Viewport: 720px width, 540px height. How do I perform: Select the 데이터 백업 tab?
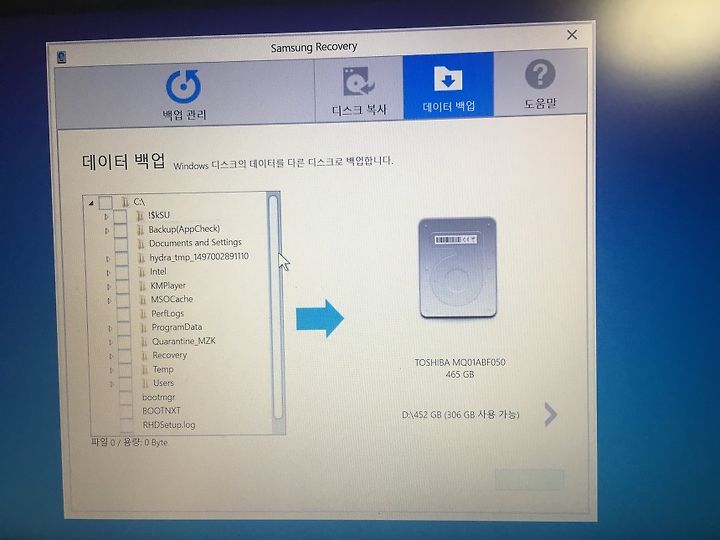pos(448,86)
